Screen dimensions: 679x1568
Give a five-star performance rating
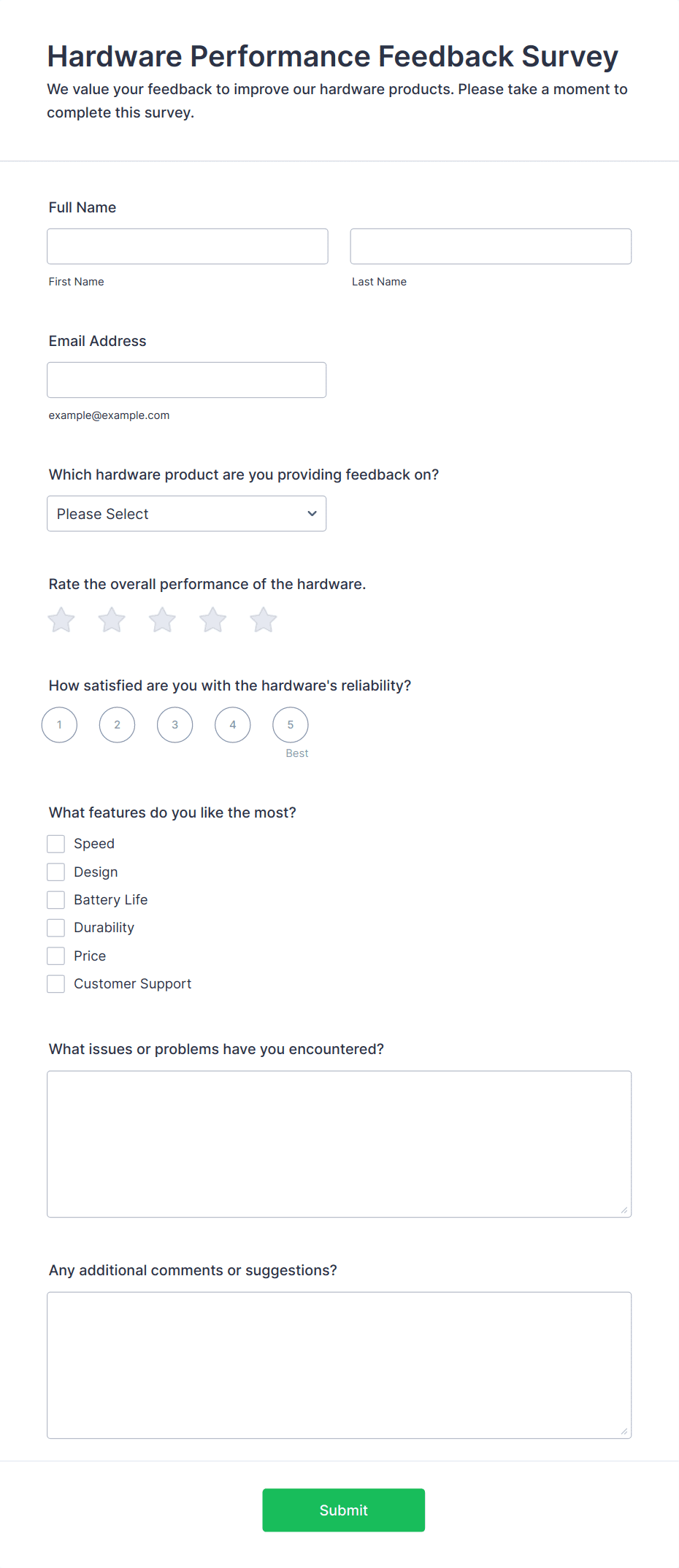[x=264, y=620]
